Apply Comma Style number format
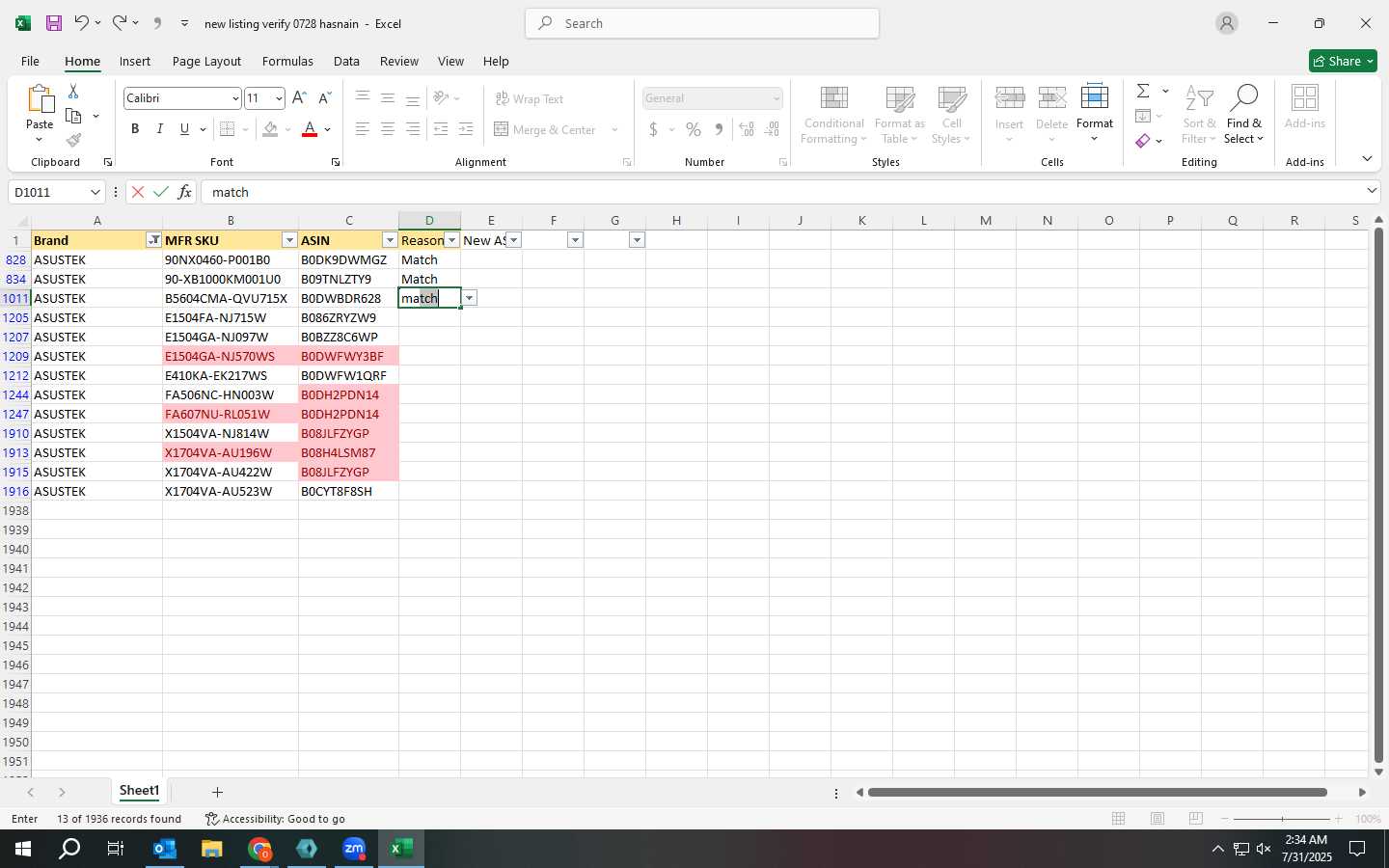The height and width of the screenshot is (868, 1389). (719, 129)
